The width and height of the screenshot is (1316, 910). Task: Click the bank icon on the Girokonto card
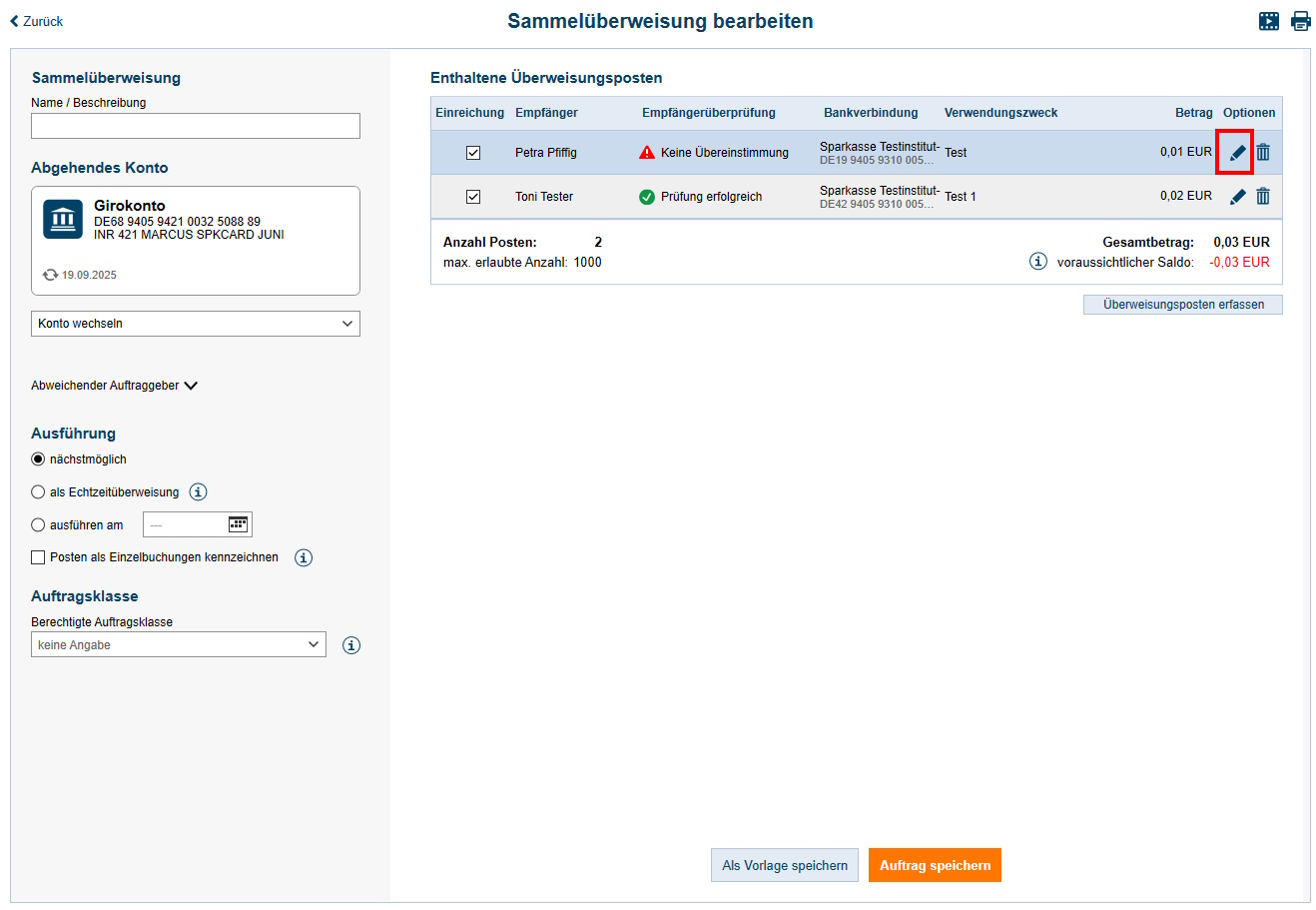[x=62, y=220]
